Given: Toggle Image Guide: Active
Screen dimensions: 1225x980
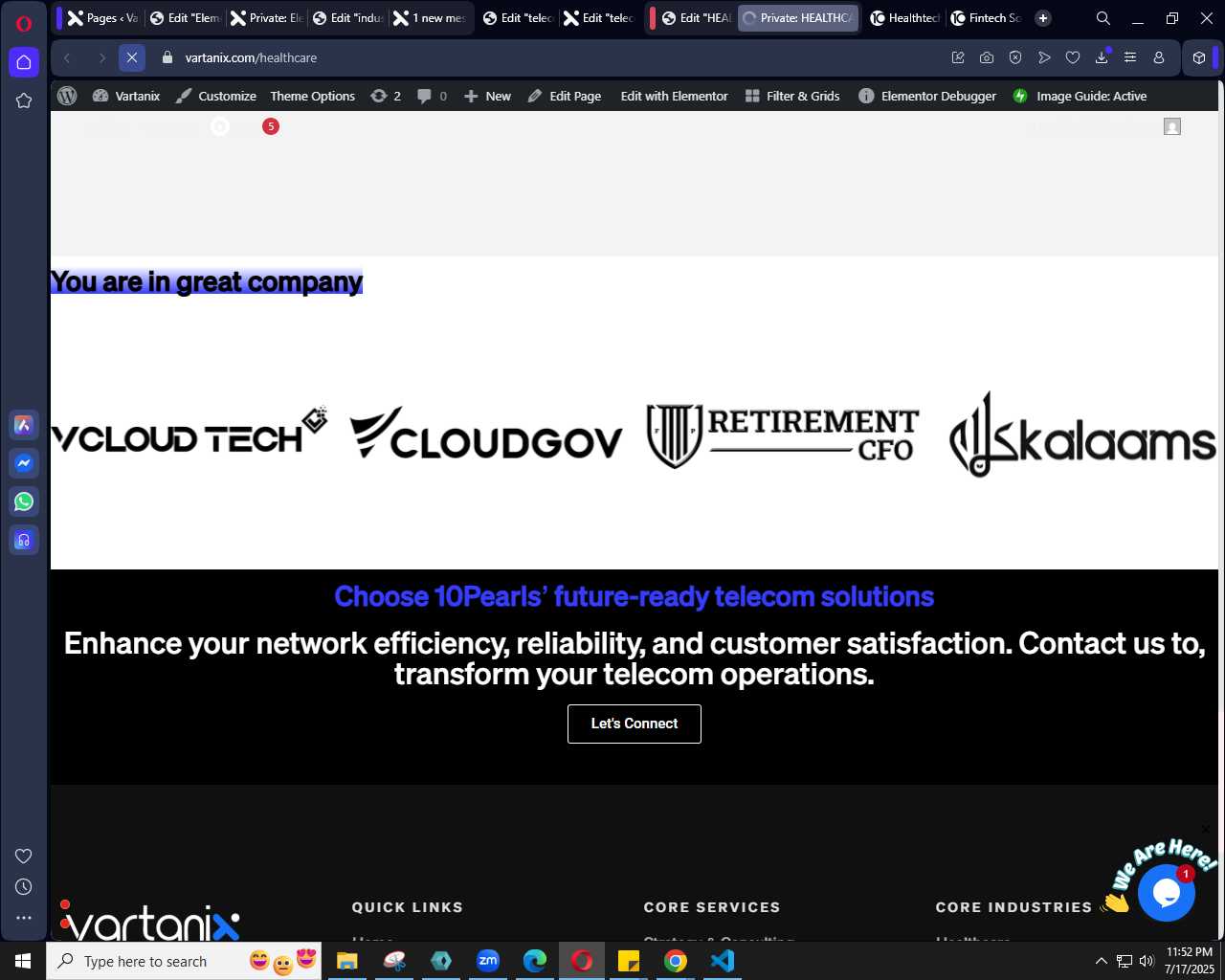Looking at the screenshot, I should [1080, 96].
